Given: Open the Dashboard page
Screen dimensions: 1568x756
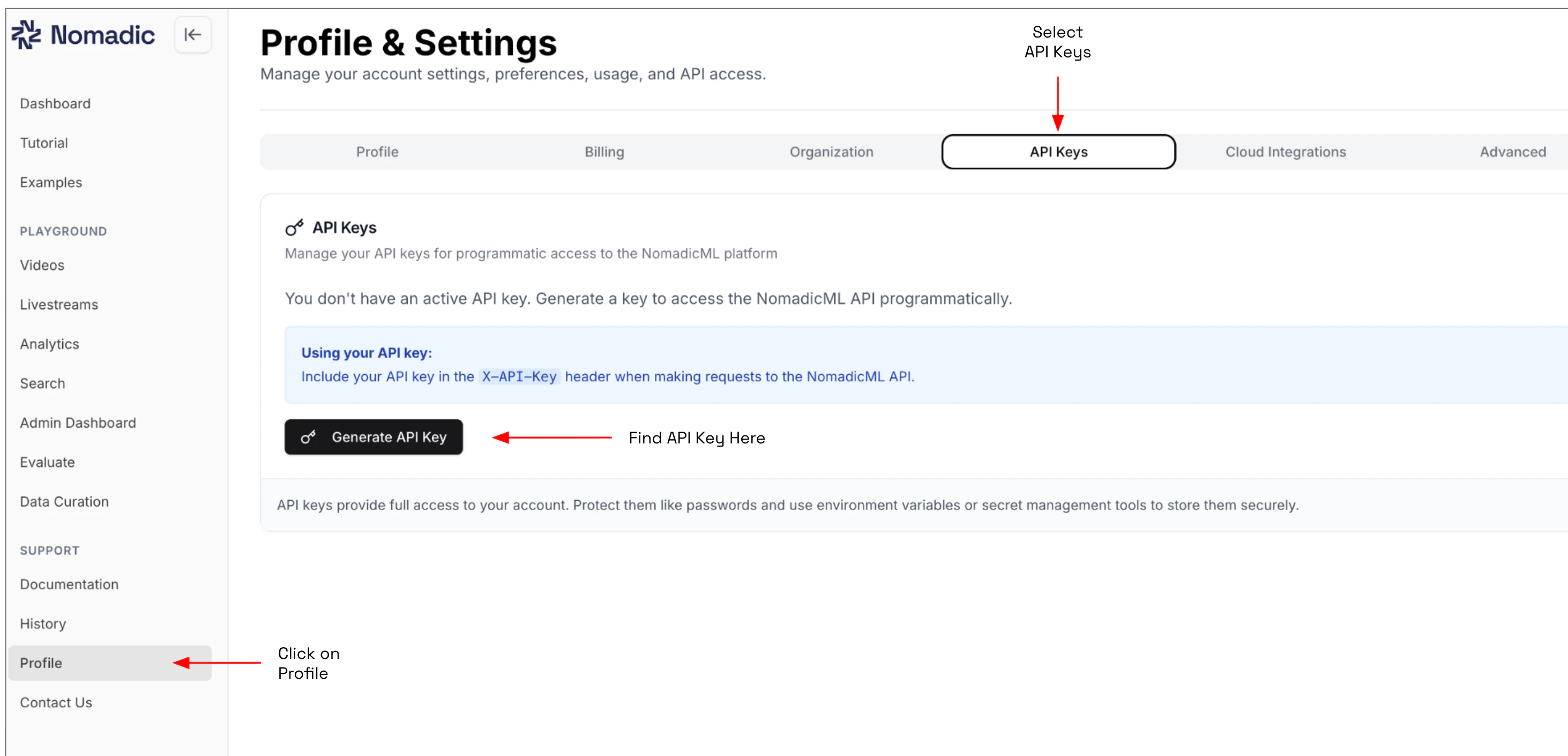Looking at the screenshot, I should [55, 103].
